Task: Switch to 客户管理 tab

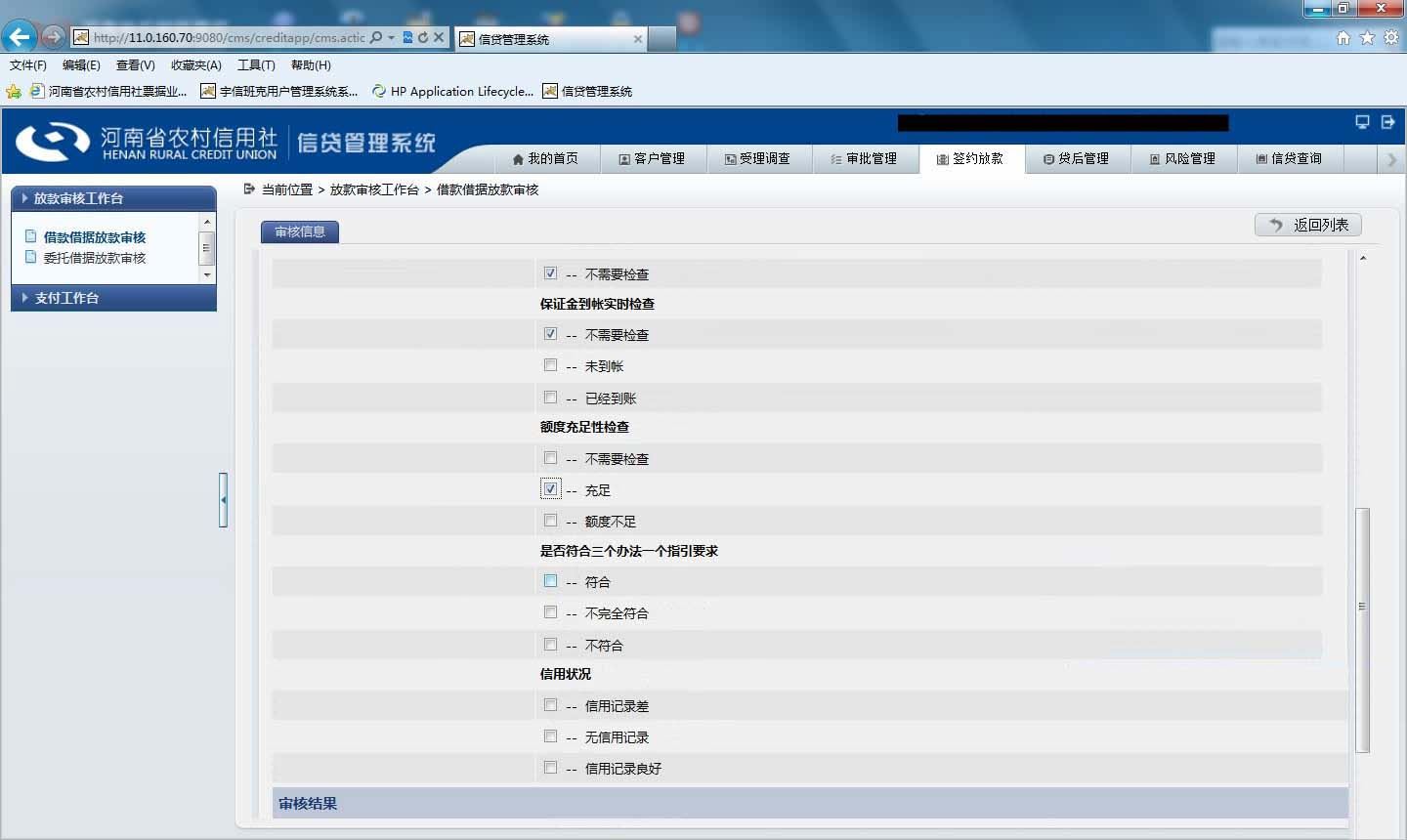Action: coord(652,158)
